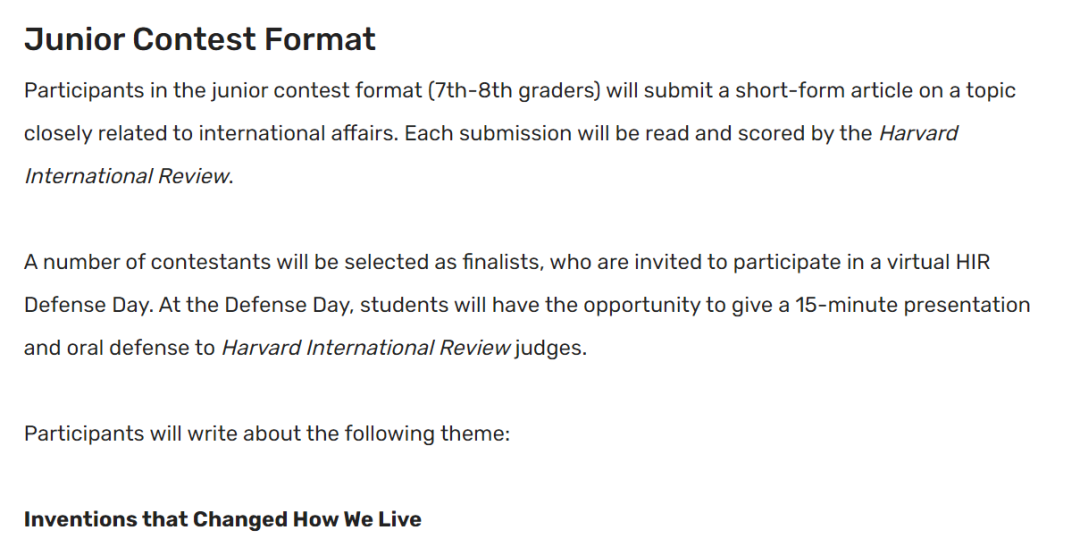Viewport: 1080px width, 547px height.
Task: Click the "Junior Contest Format" heading
Action: pyautogui.click(x=200, y=39)
